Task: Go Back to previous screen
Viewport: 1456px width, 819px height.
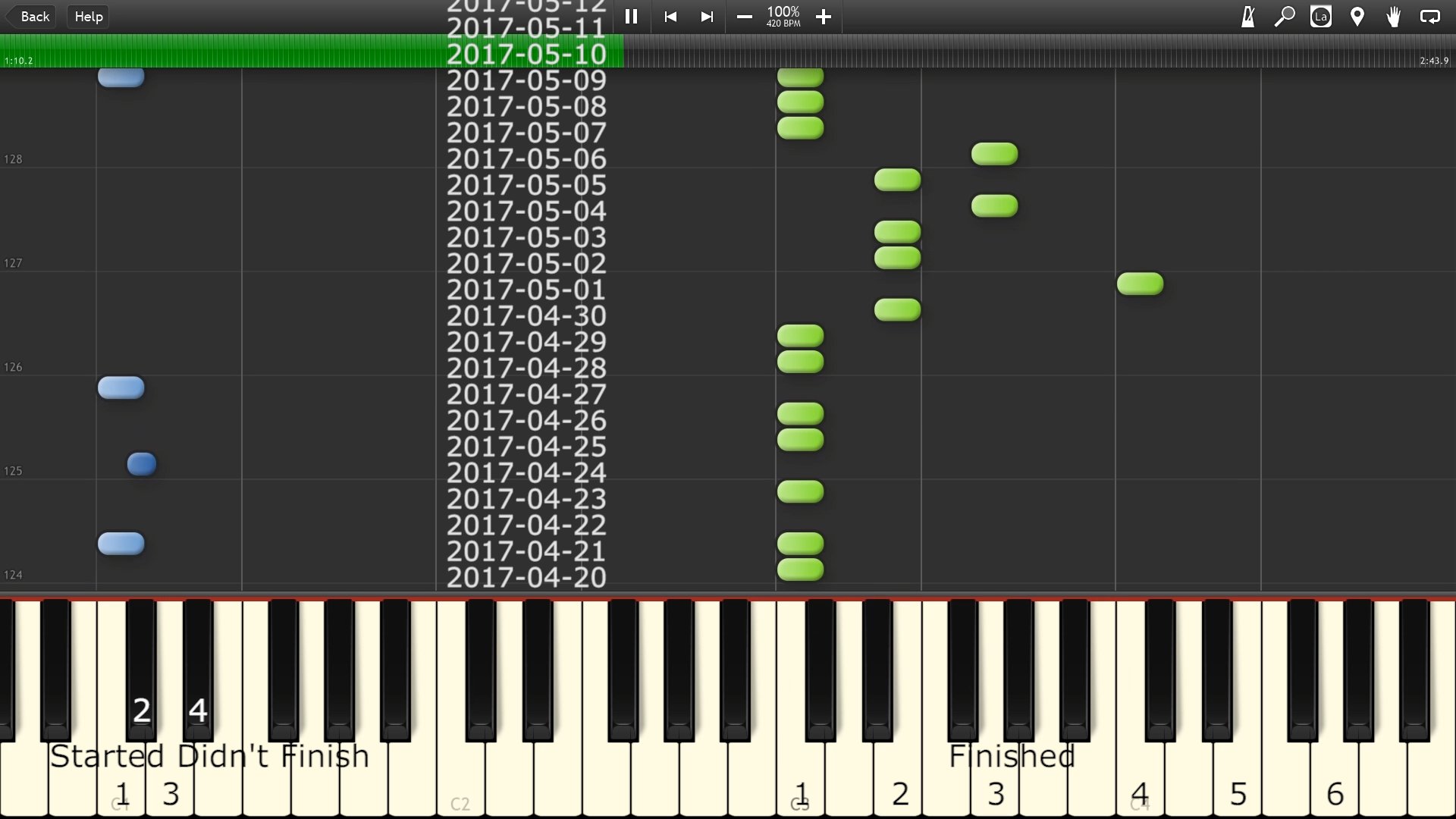Action: pos(32,17)
